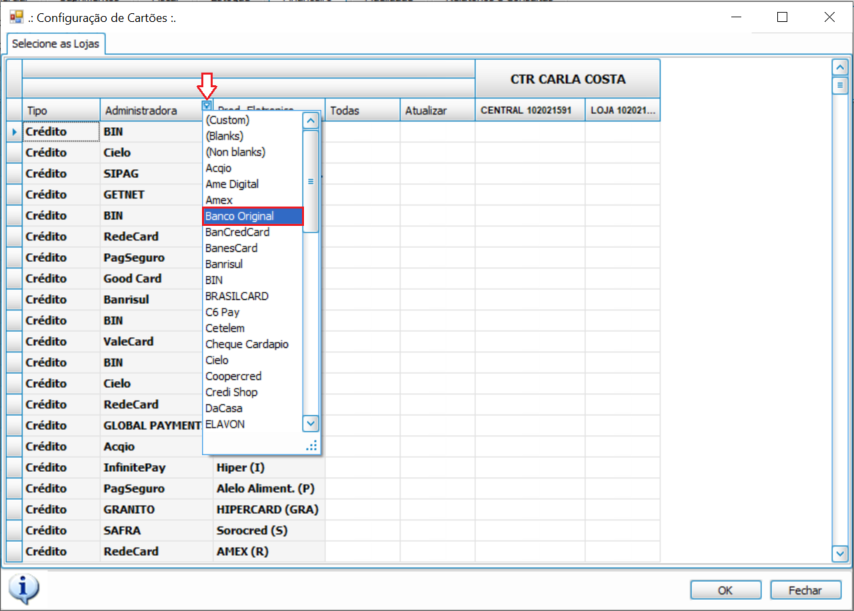
Task: Select the Hiper (I) product cell
Action: (269, 467)
